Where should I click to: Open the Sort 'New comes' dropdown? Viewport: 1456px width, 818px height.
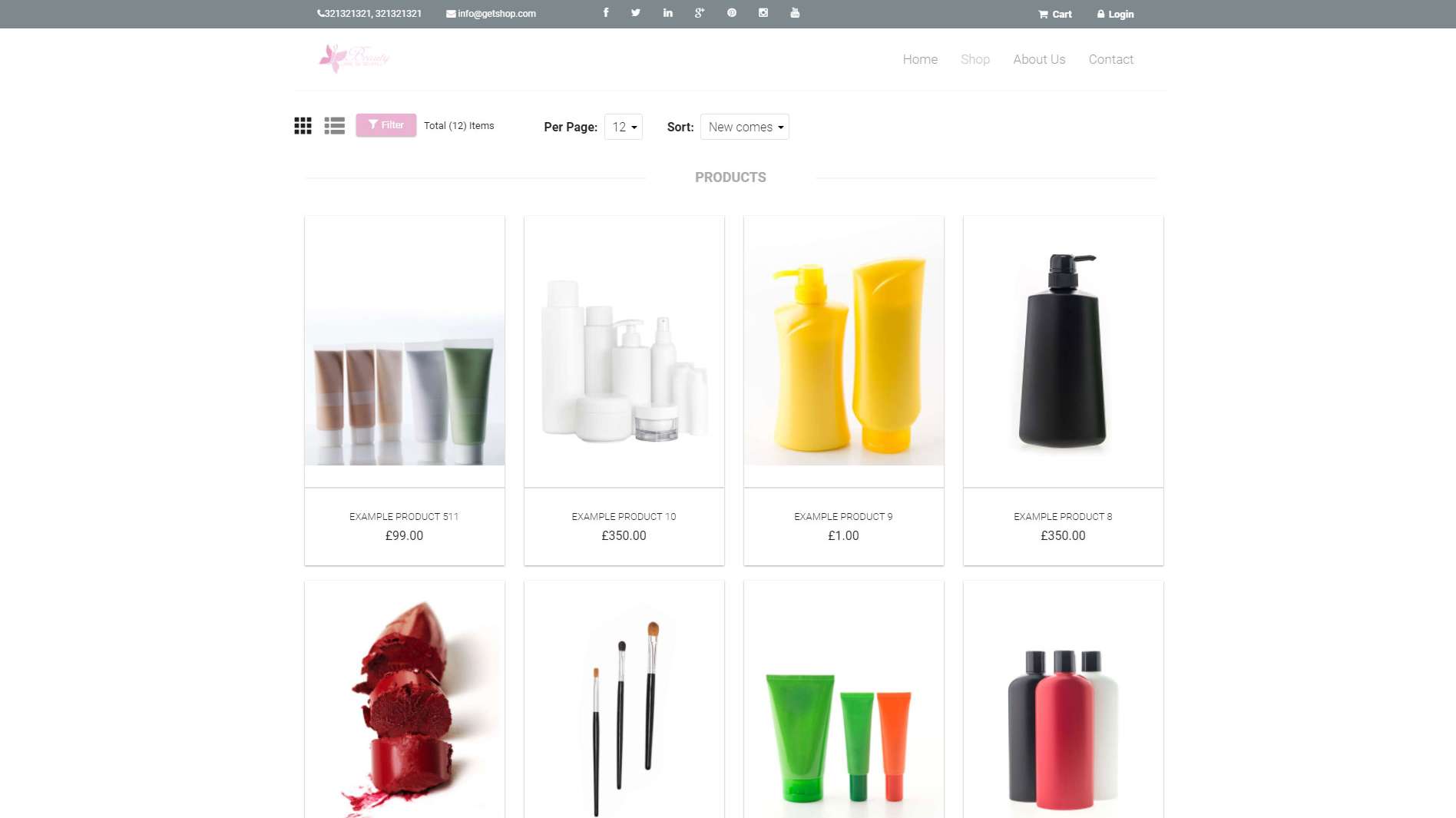pos(745,128)
